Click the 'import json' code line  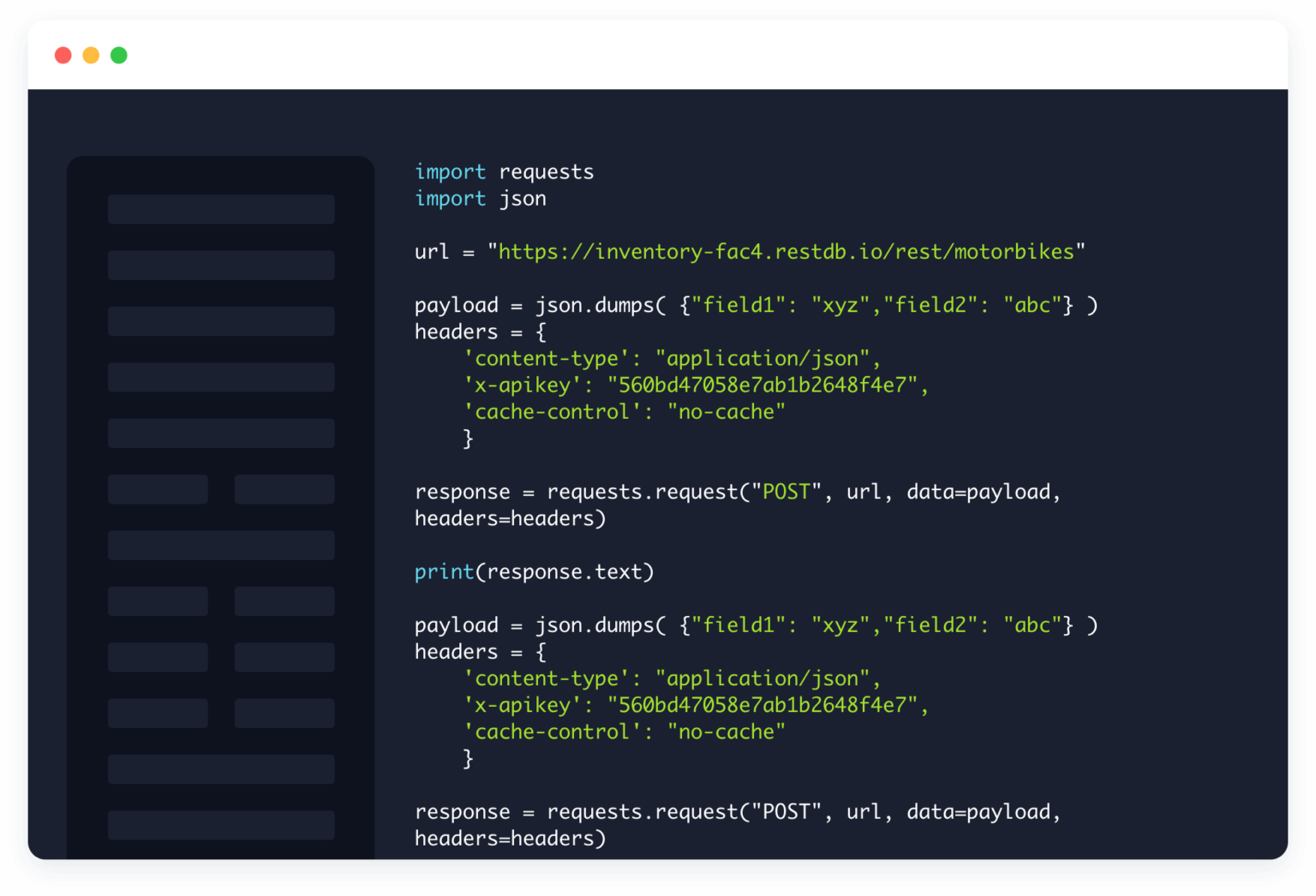click(x=480, y=199)
